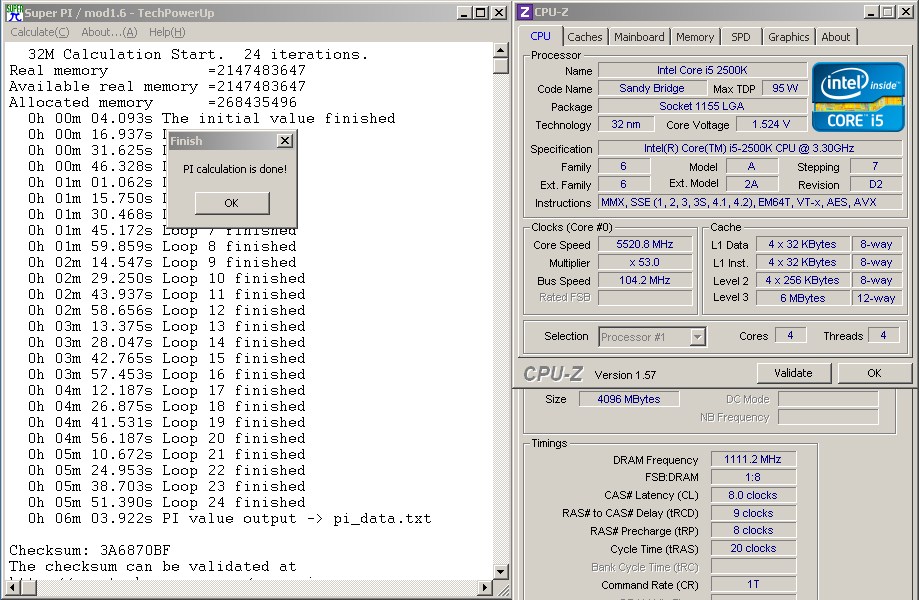Image resolution: width=919 pixels, height=600 pixels.
Task: Switch to the Caches tab in CPU-Z
Action: coord(585,37)
